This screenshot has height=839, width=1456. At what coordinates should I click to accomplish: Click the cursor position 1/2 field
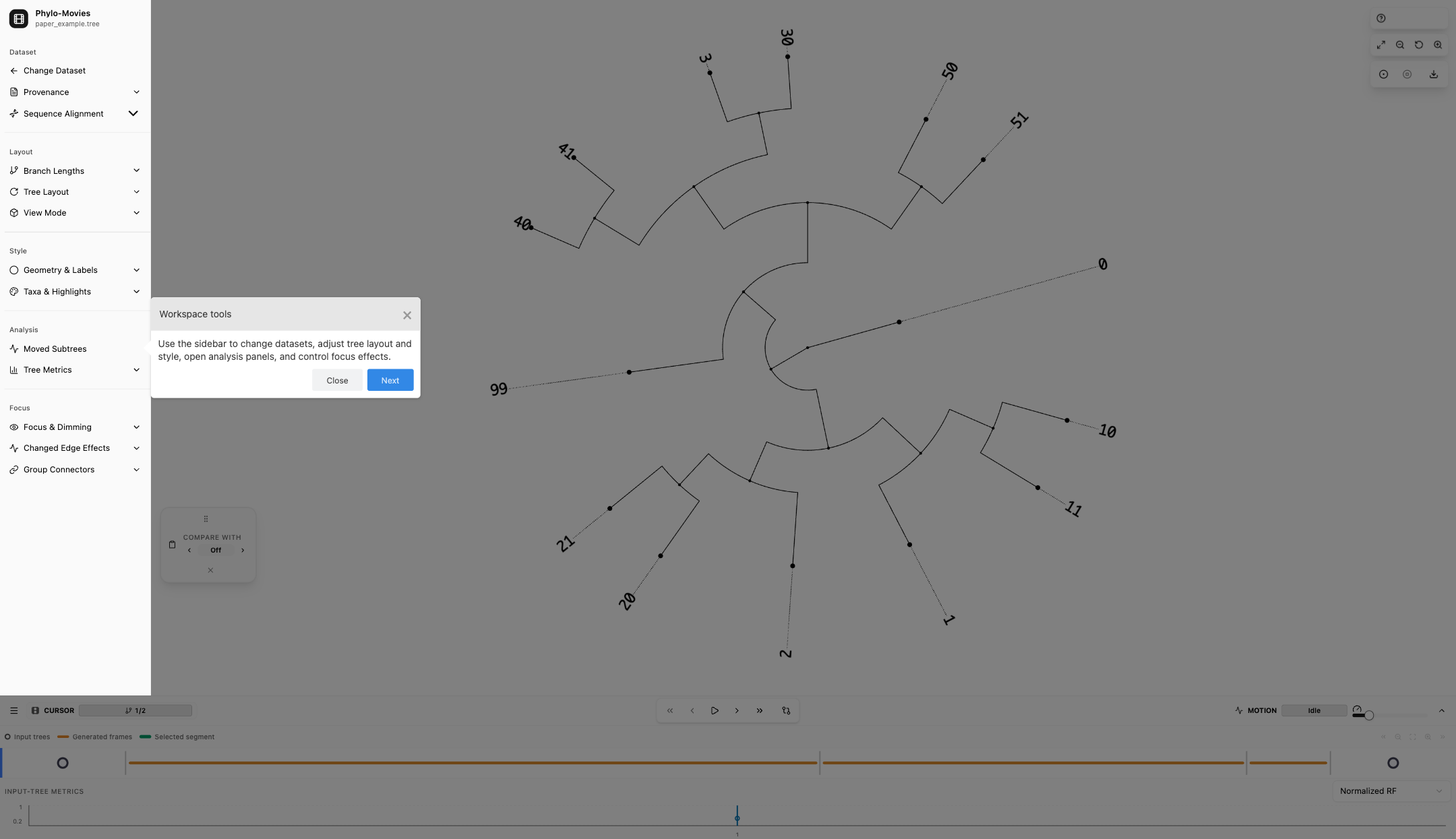click(135, 710)
